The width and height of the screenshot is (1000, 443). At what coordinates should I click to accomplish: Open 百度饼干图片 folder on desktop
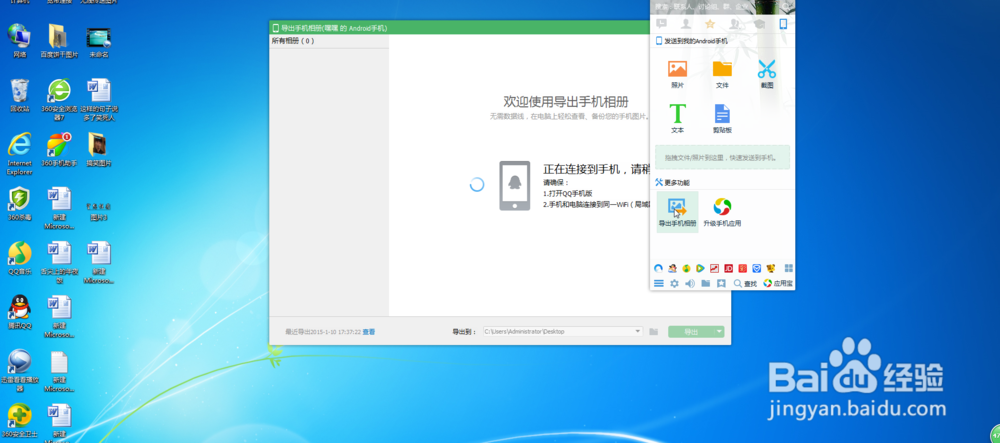(59, 41)
